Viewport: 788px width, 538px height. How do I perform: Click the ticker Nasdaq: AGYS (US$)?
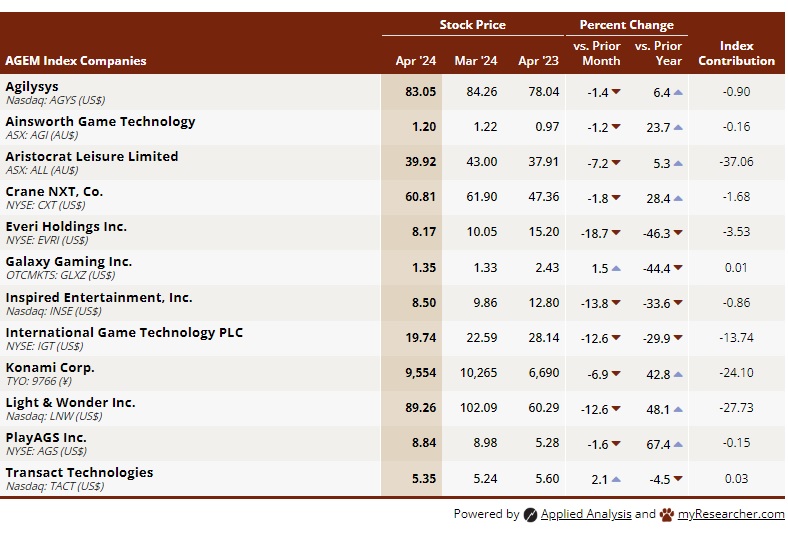[55, 100]
